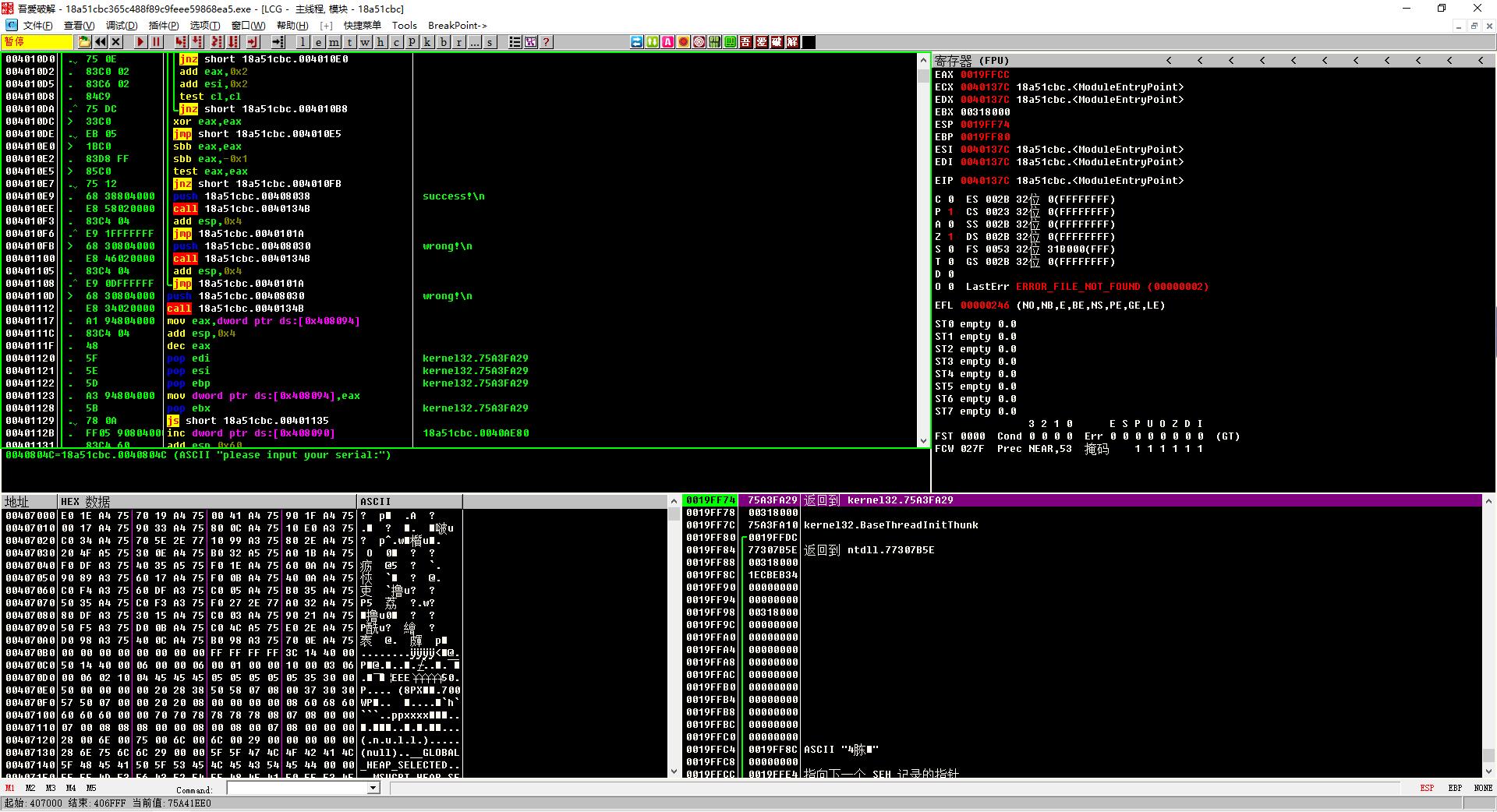The height and width of the screenshot is (812, 1497).
Task: Click the green up-down arrows plugin icon
Action: (652, 42)
